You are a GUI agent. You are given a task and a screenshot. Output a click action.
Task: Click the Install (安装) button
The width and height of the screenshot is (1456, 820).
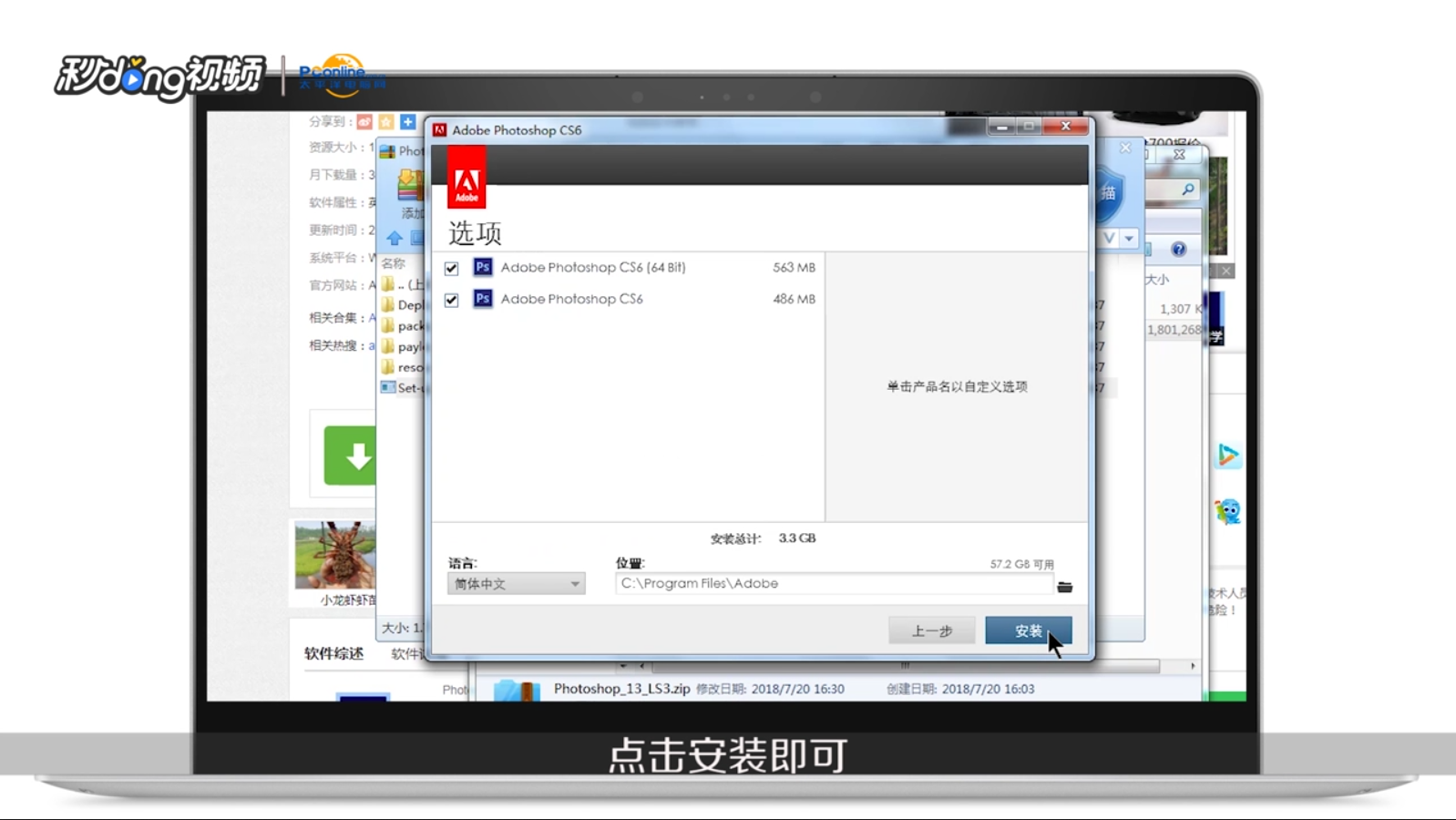point(1028,630)
